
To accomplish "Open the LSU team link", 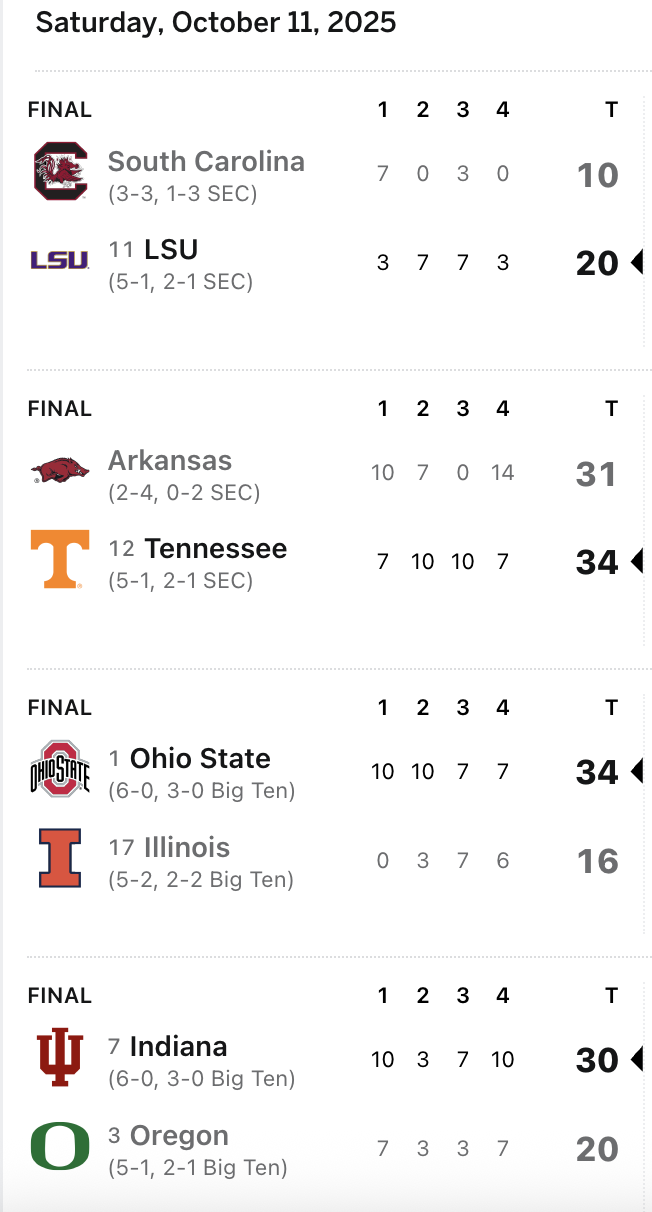I will pyautogui.click(x=171, y=249).
